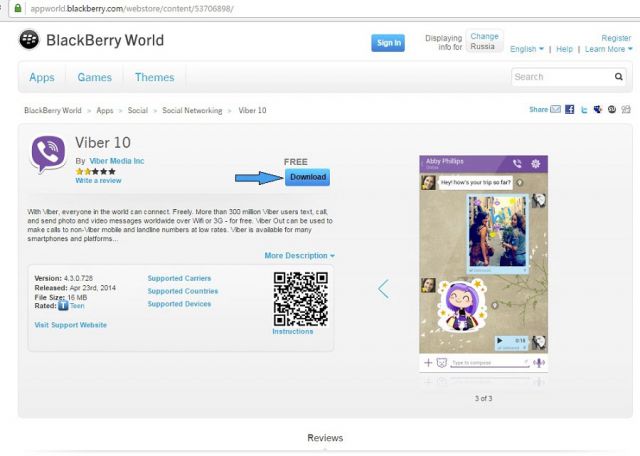Open the Apps tab

[x=42, y=77]
